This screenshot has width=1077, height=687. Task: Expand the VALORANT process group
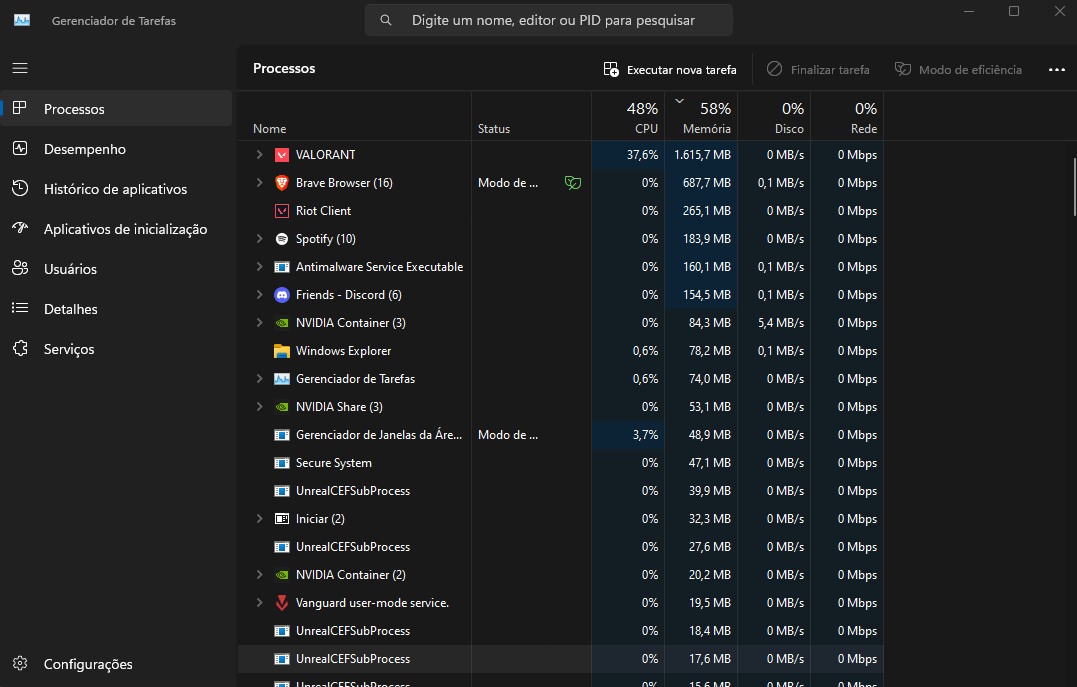coord(260,155)
